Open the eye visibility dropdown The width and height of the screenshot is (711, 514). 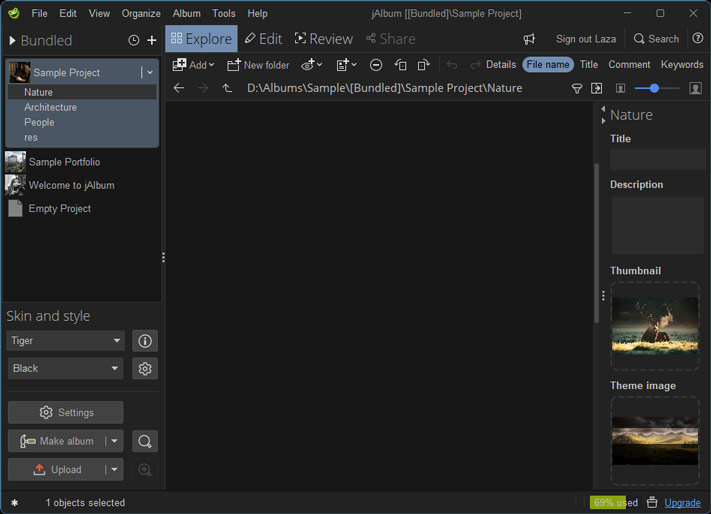pos(312,65)
